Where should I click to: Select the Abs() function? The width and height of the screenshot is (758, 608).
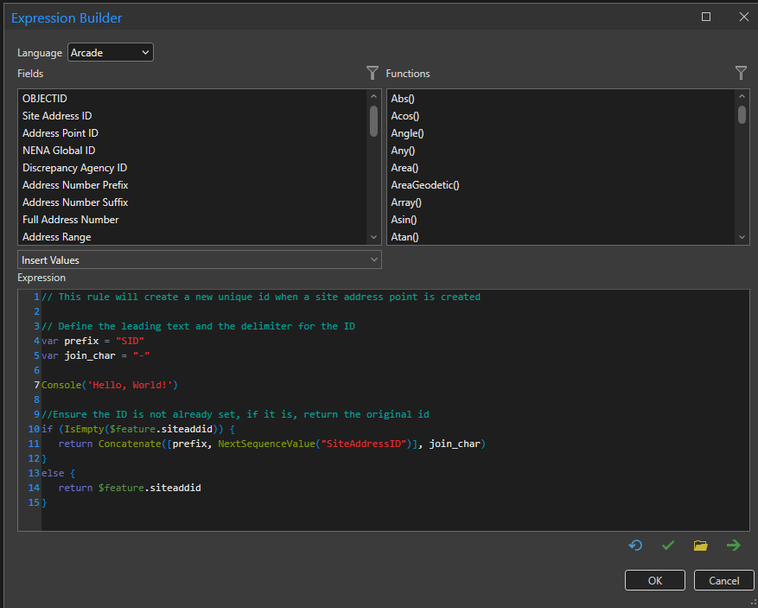click(x=403, y=98)
